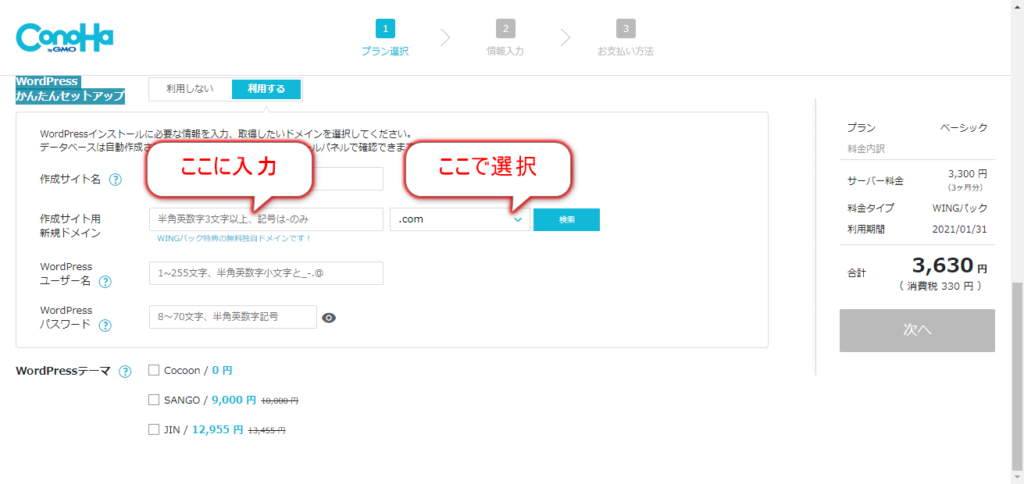The image size is (1024, 484).
Task: Click the 検索 domain search button
Action: [x=566, y=219]
